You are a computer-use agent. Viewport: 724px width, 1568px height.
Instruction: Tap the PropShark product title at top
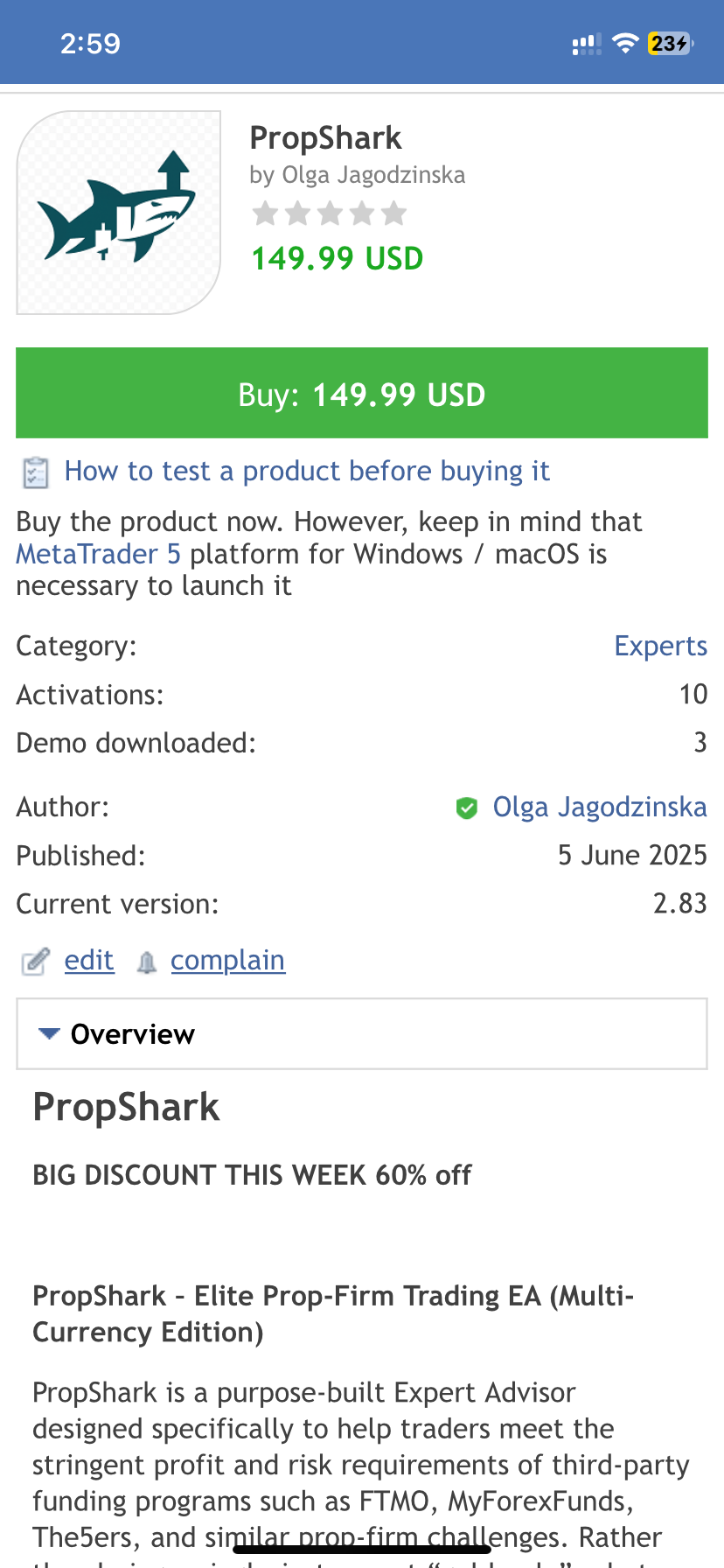[325, 138]
